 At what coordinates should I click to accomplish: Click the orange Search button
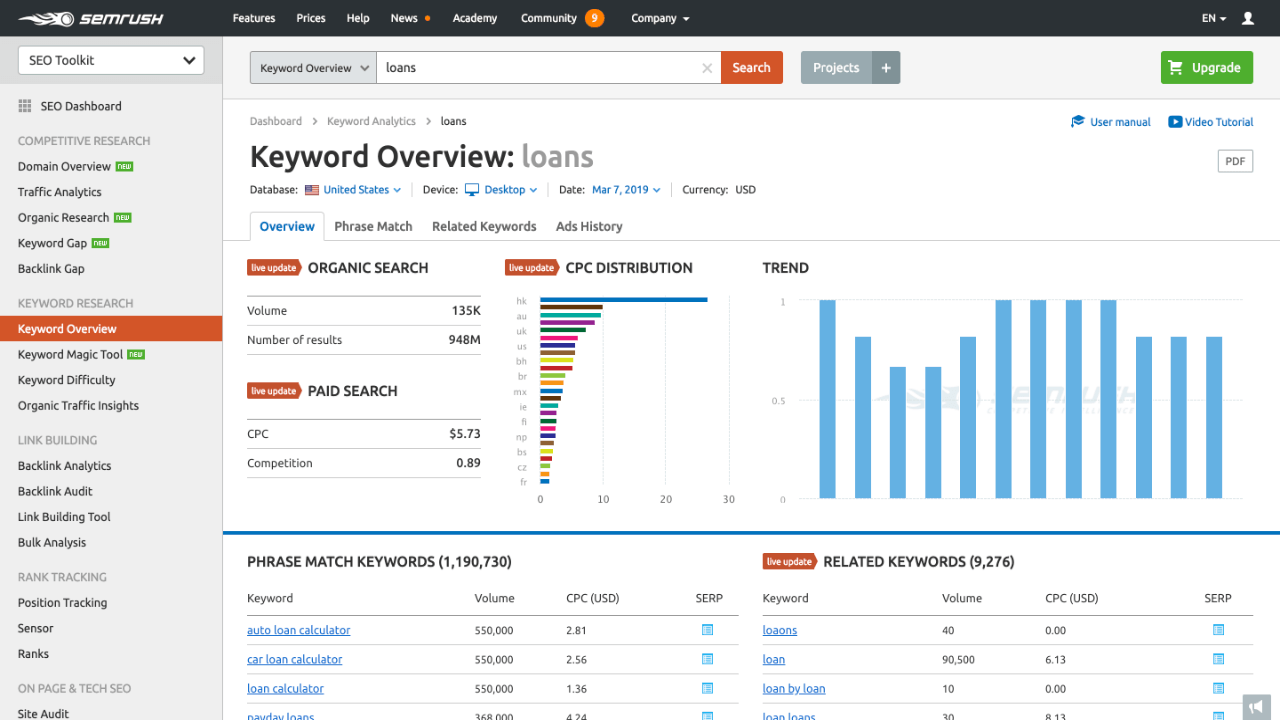[751, 68]
